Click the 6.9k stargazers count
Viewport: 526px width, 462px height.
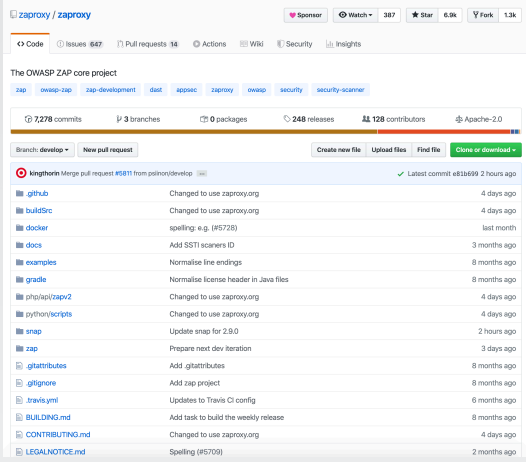pyautogui.click(x=450, y=15)
